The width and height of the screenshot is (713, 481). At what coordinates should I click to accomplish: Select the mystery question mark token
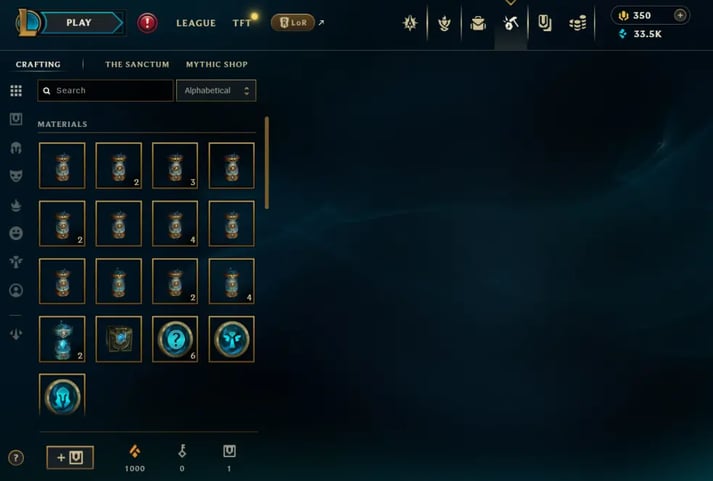click(x=175, y=339)
